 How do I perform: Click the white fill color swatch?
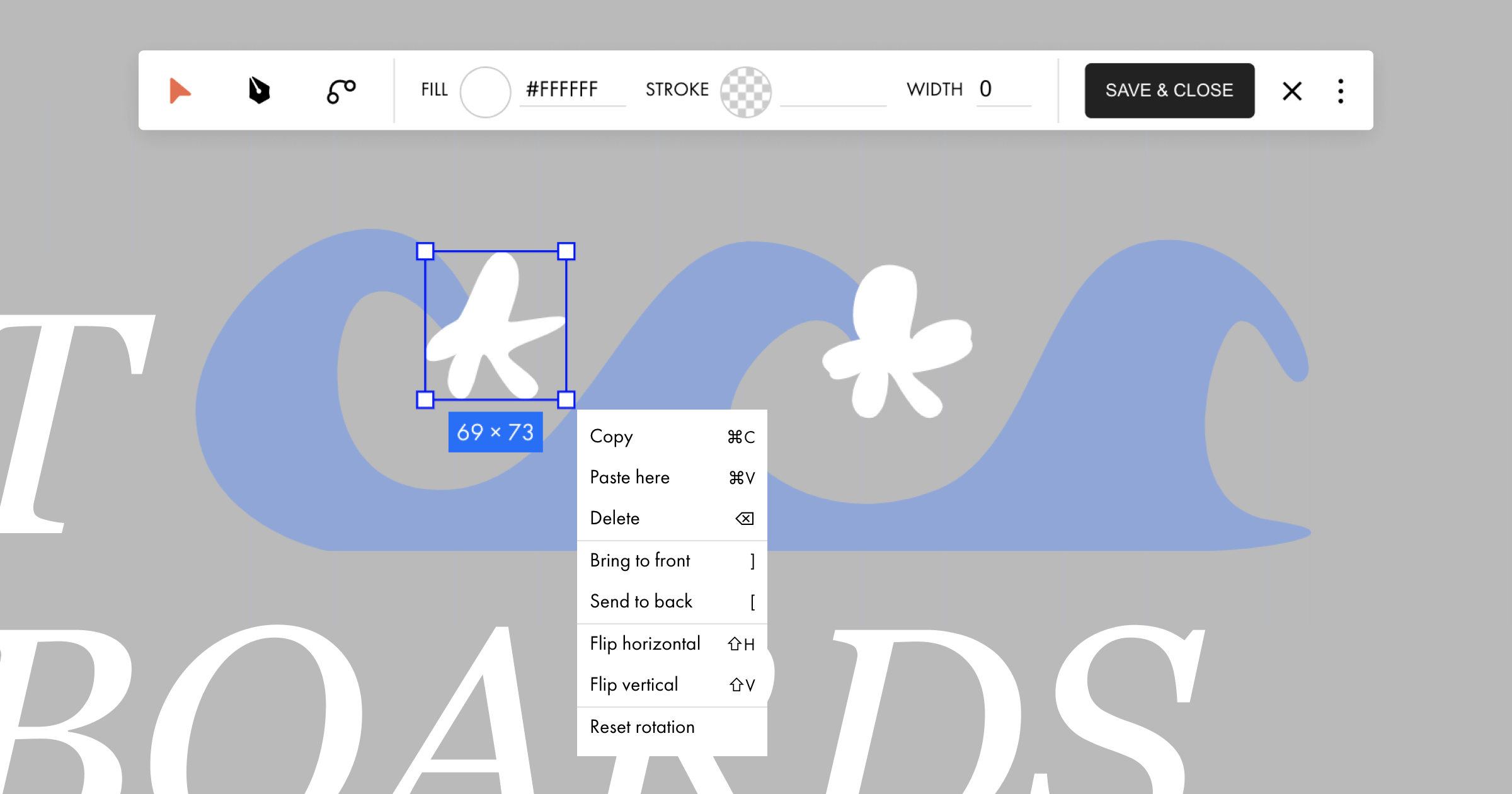[x=484, y=91]
